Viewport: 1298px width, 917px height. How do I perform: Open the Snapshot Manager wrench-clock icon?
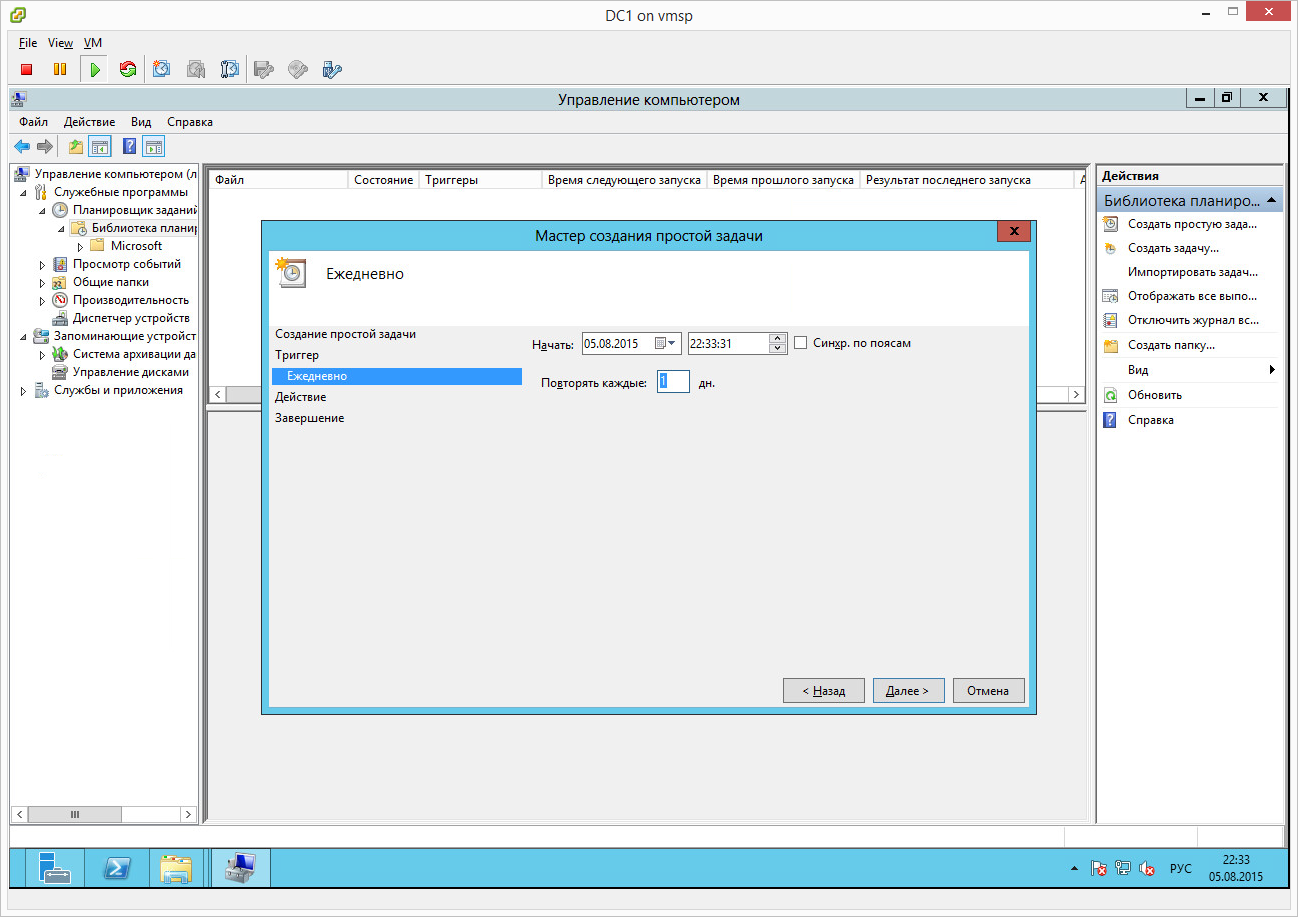click(x=230, y=69)
